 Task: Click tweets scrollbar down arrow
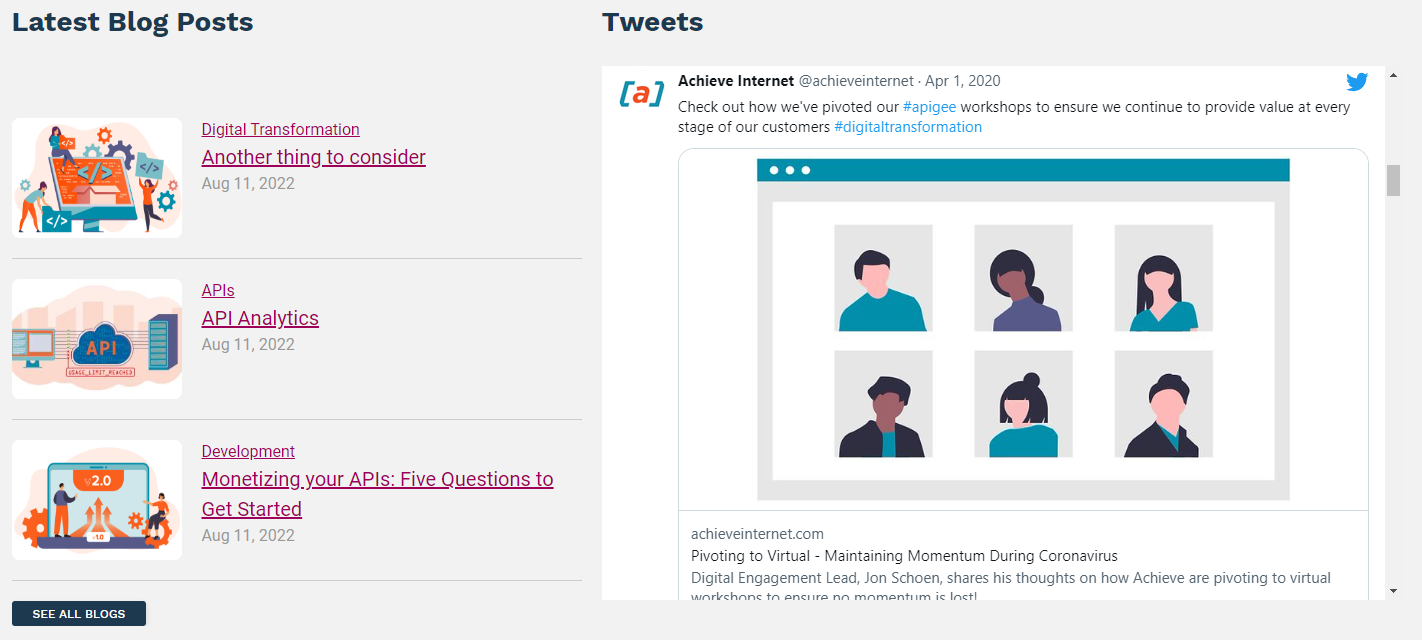pos(1393,591)
